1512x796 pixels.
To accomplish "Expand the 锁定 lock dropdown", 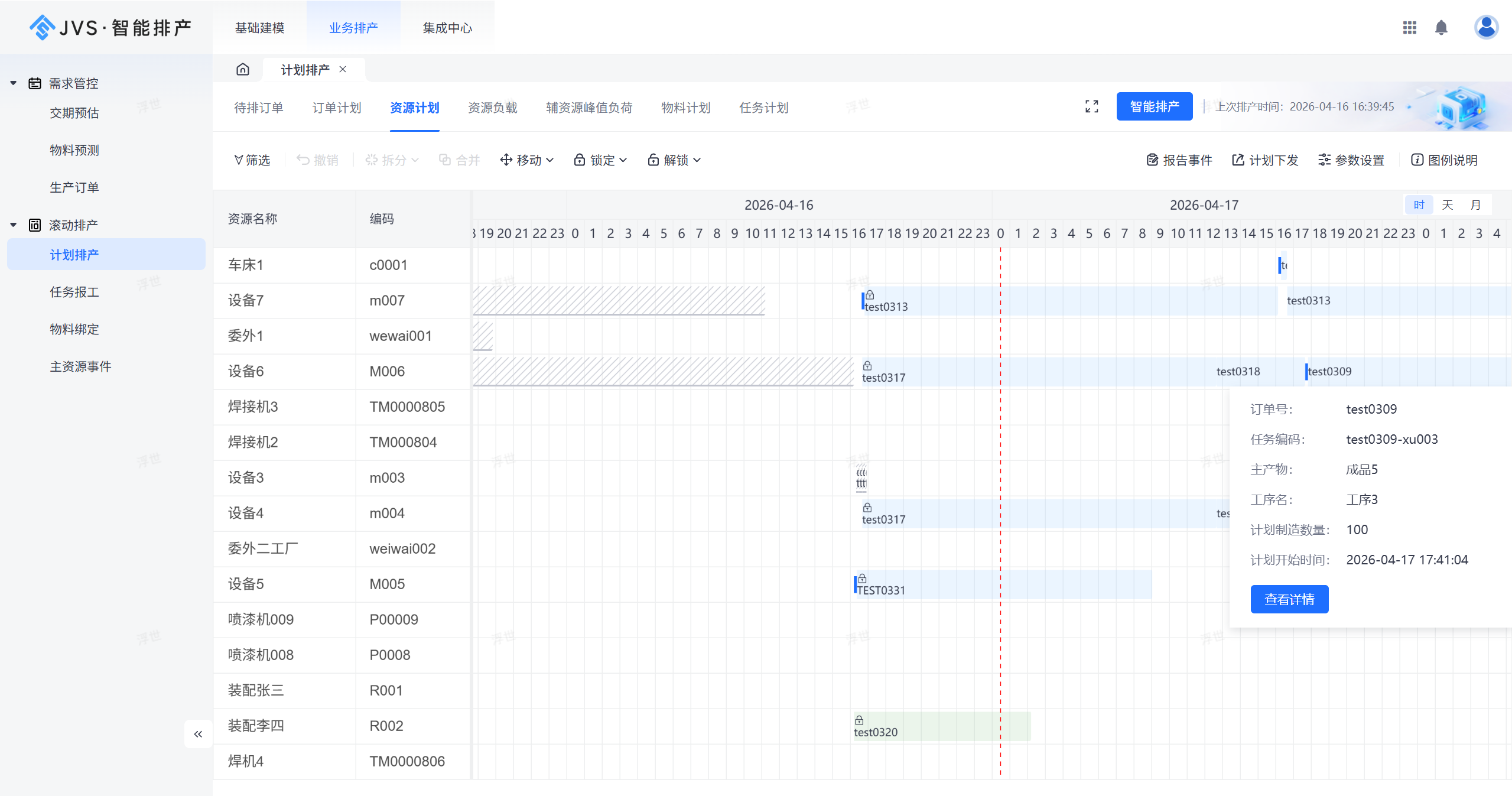I will tap(600, 160).
